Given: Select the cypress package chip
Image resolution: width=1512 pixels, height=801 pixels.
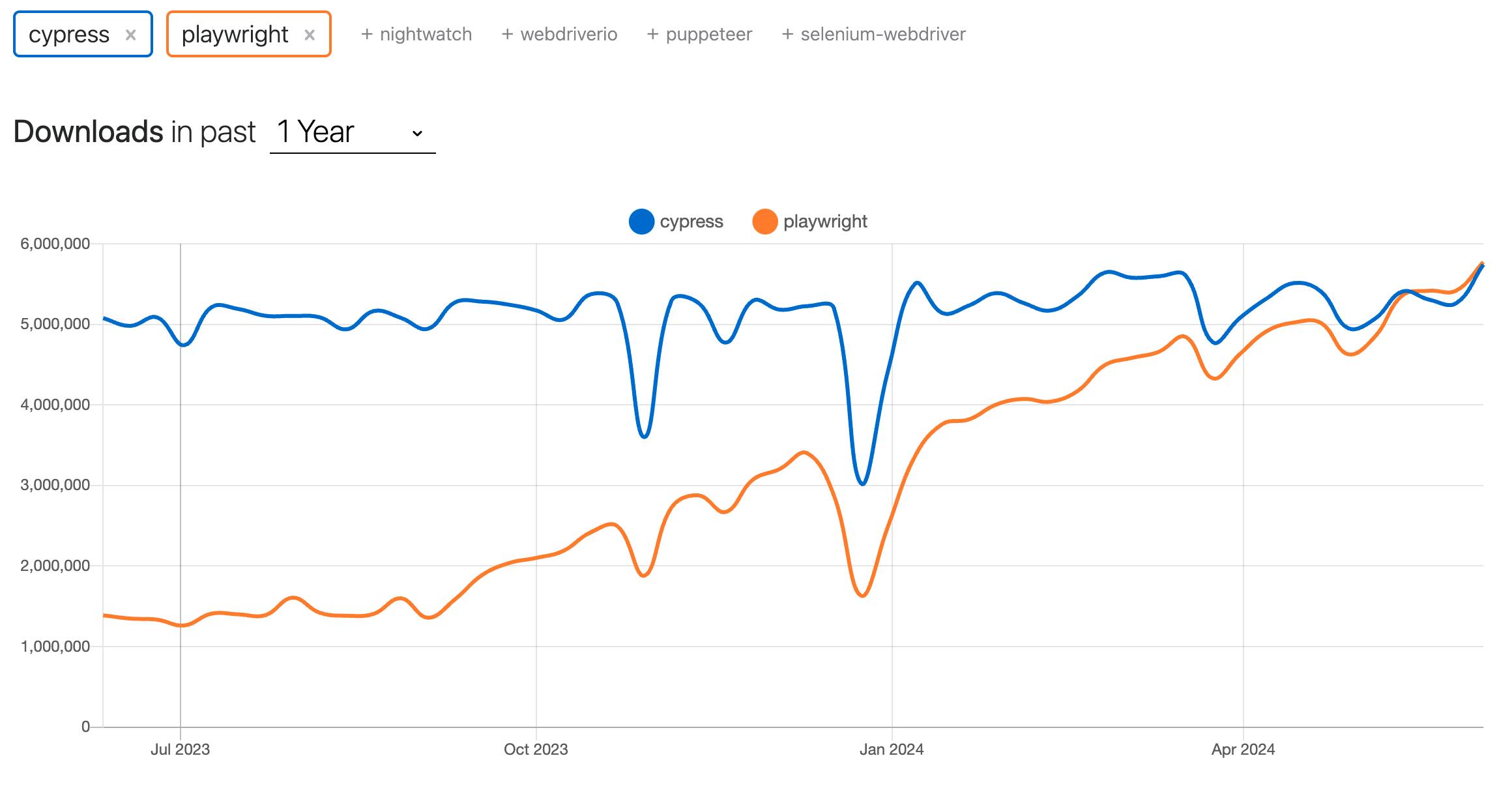Looking at the screenshot, I should [69, 35].
